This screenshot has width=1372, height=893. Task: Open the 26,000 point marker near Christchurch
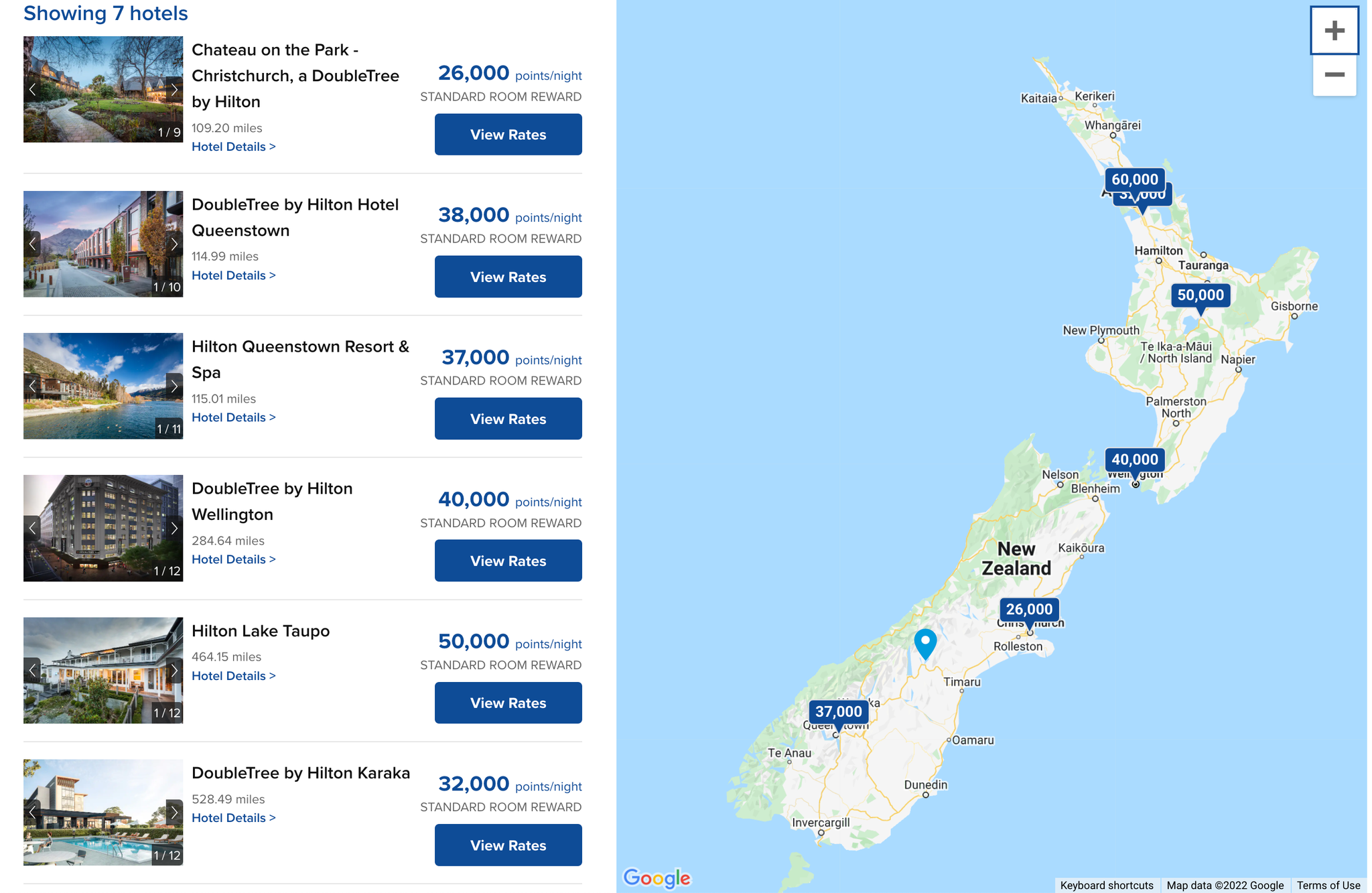click(x=1030, y=610)
